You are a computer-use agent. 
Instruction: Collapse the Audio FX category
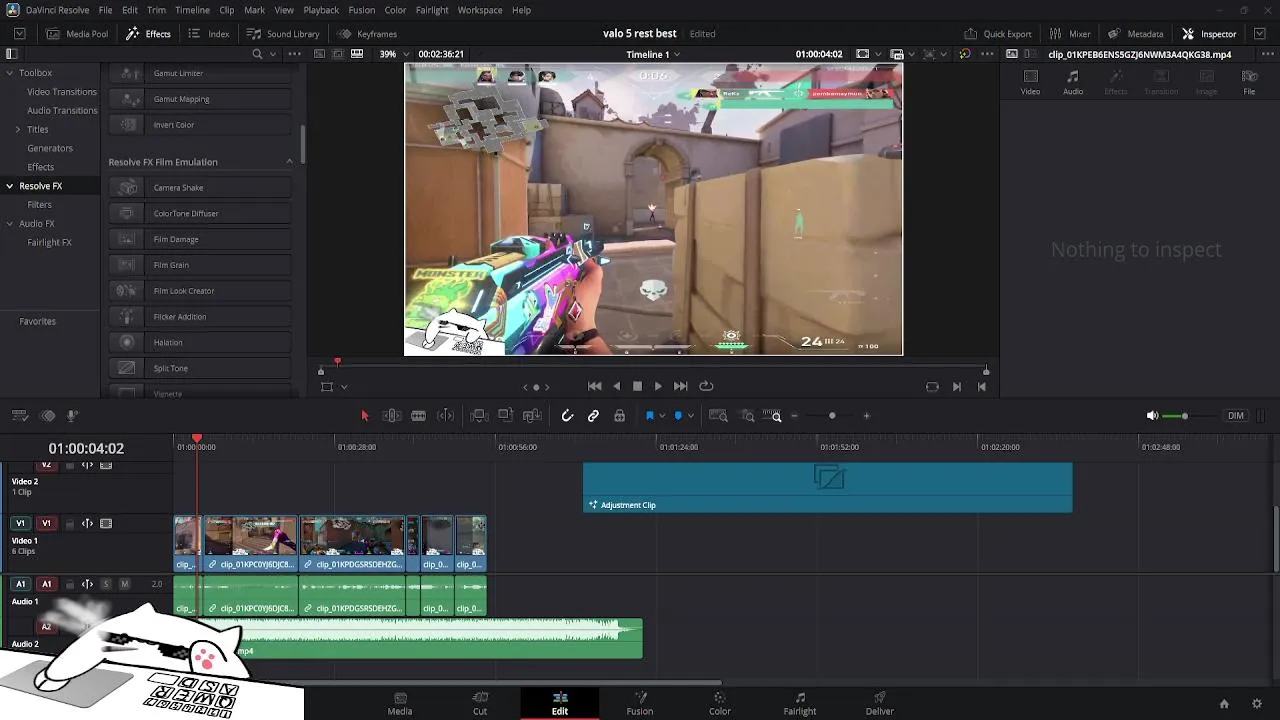[x=10, y=224]
